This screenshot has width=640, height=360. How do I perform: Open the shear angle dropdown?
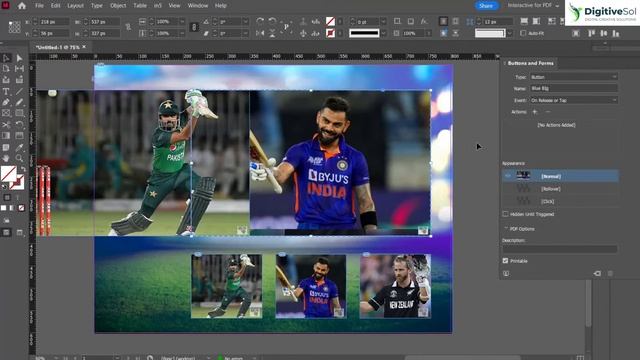[x=245, y=33]
